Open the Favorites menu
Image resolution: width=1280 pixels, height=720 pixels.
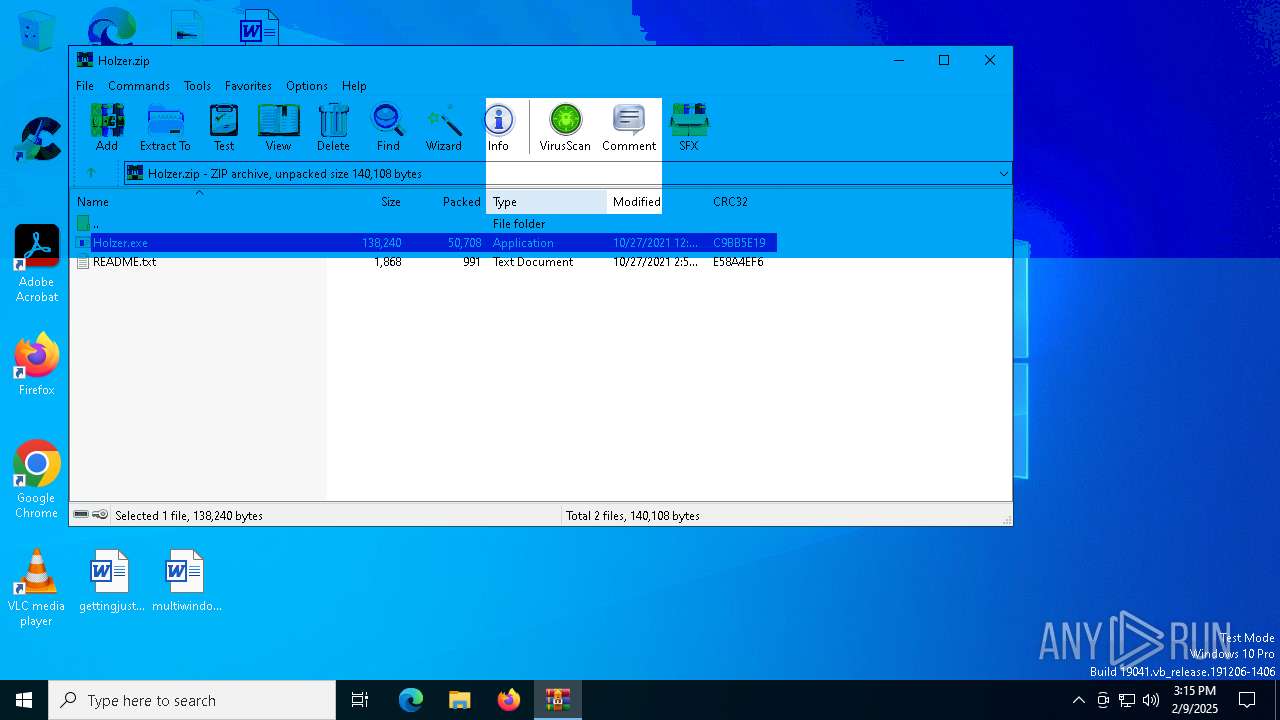(248, 86)
